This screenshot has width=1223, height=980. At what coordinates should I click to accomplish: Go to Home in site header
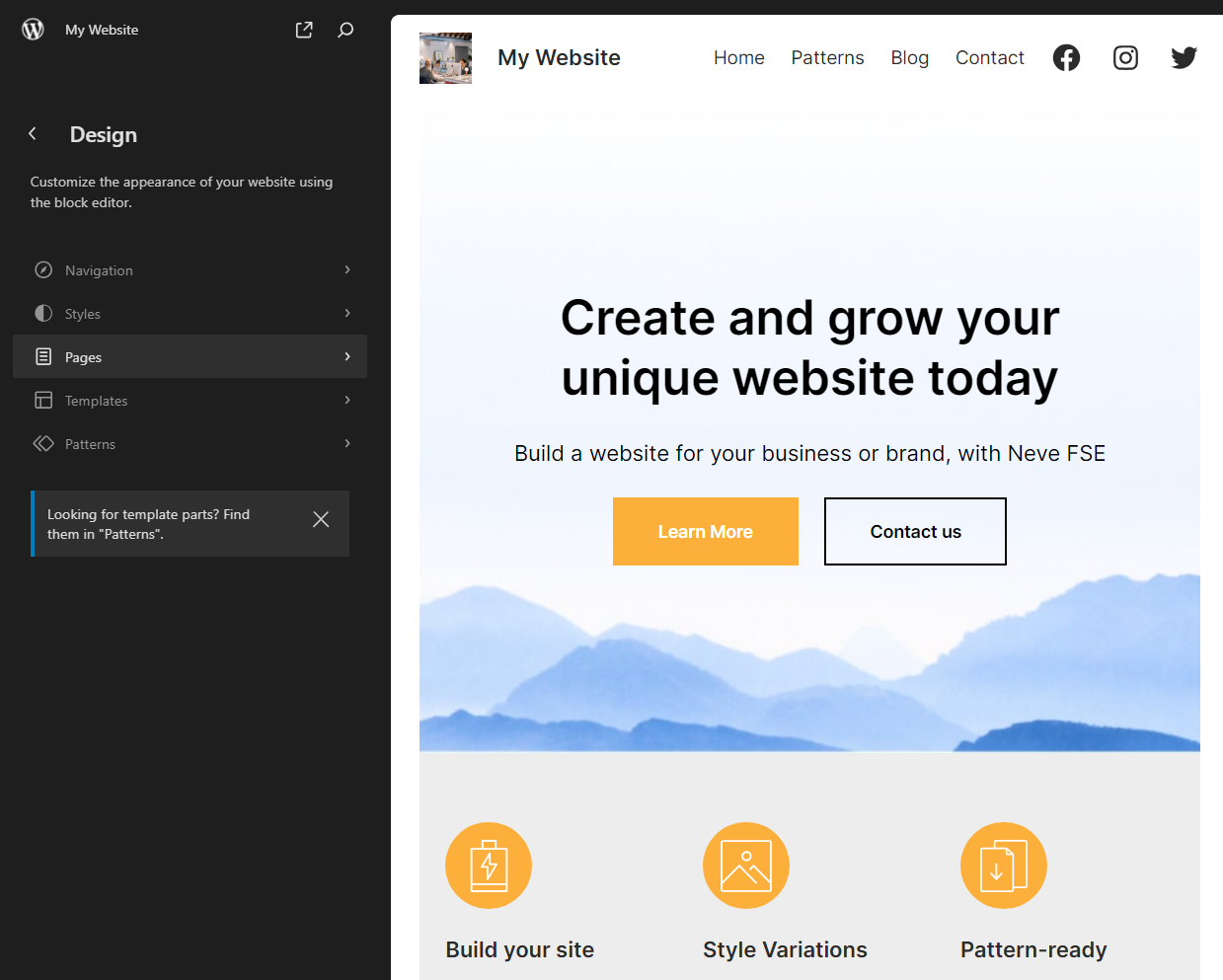click(739, 57)
